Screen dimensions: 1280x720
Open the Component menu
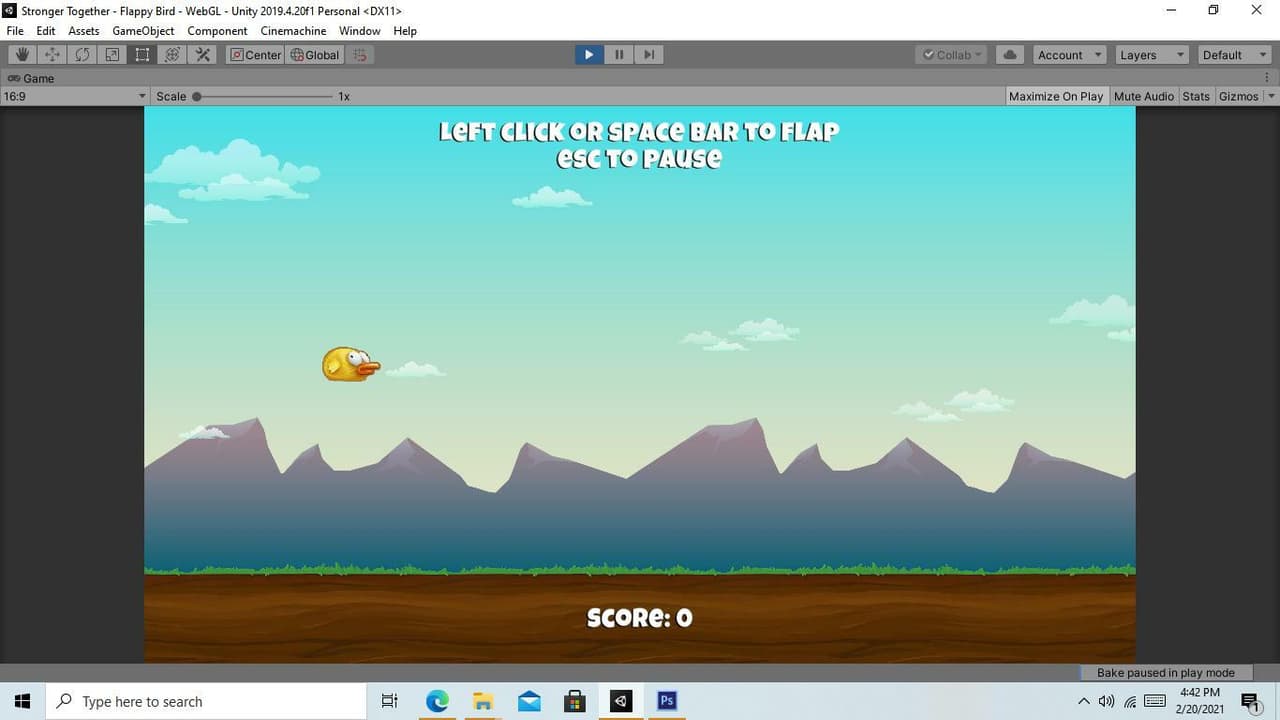coord(217,31)
